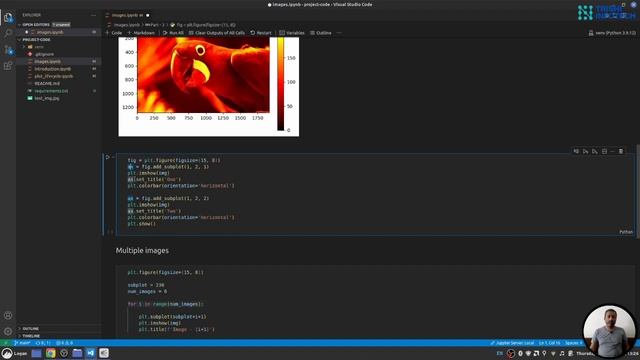Screen dimensions: 640x360
Task: Open cell toolbar more actions ellipsis
Action: 613,151
